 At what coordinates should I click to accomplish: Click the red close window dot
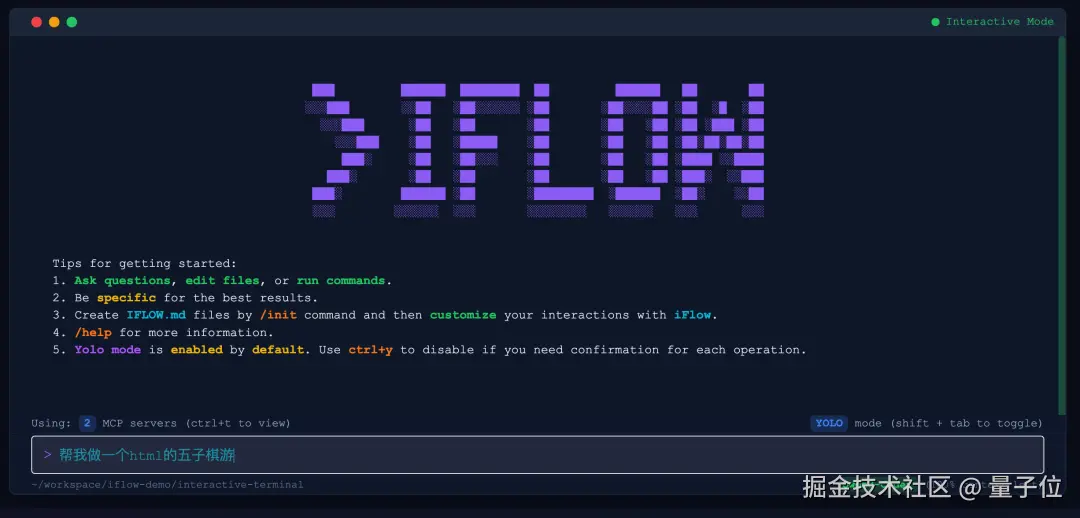pos(37,22)
